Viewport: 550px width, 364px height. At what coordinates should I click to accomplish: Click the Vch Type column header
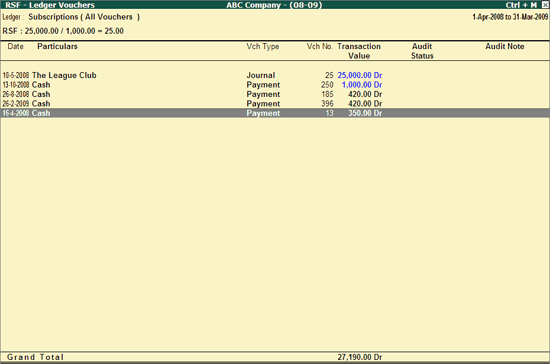tap(263, 47)
